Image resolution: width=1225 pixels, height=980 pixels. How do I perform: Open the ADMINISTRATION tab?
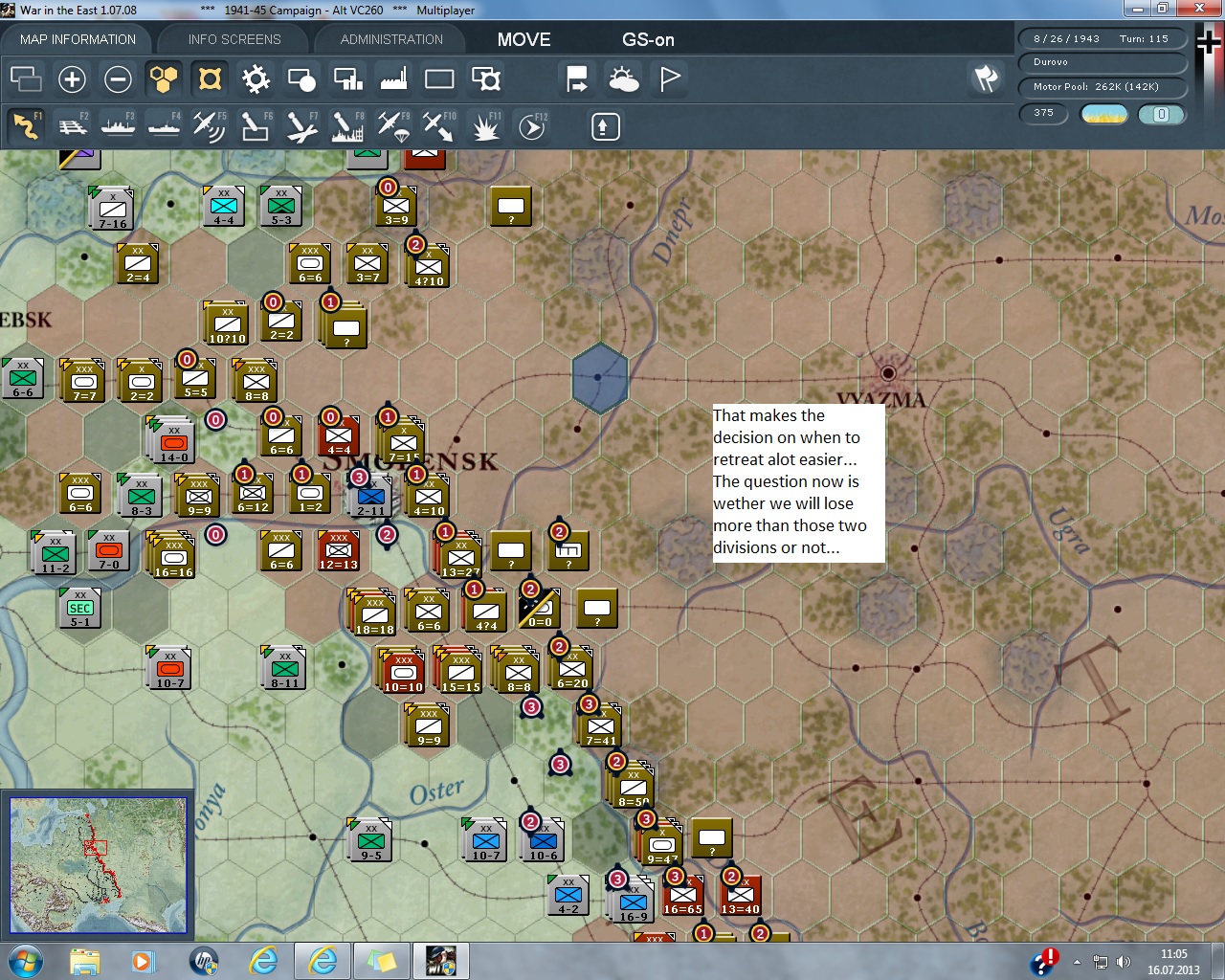[391, 39]
